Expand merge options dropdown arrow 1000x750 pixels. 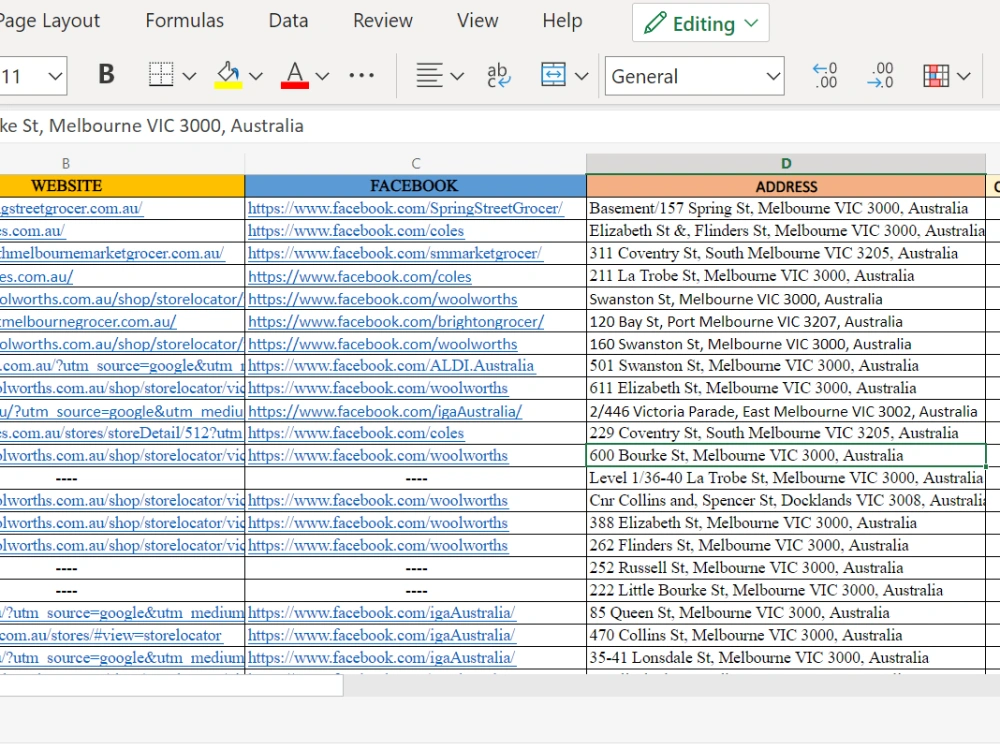581,77
